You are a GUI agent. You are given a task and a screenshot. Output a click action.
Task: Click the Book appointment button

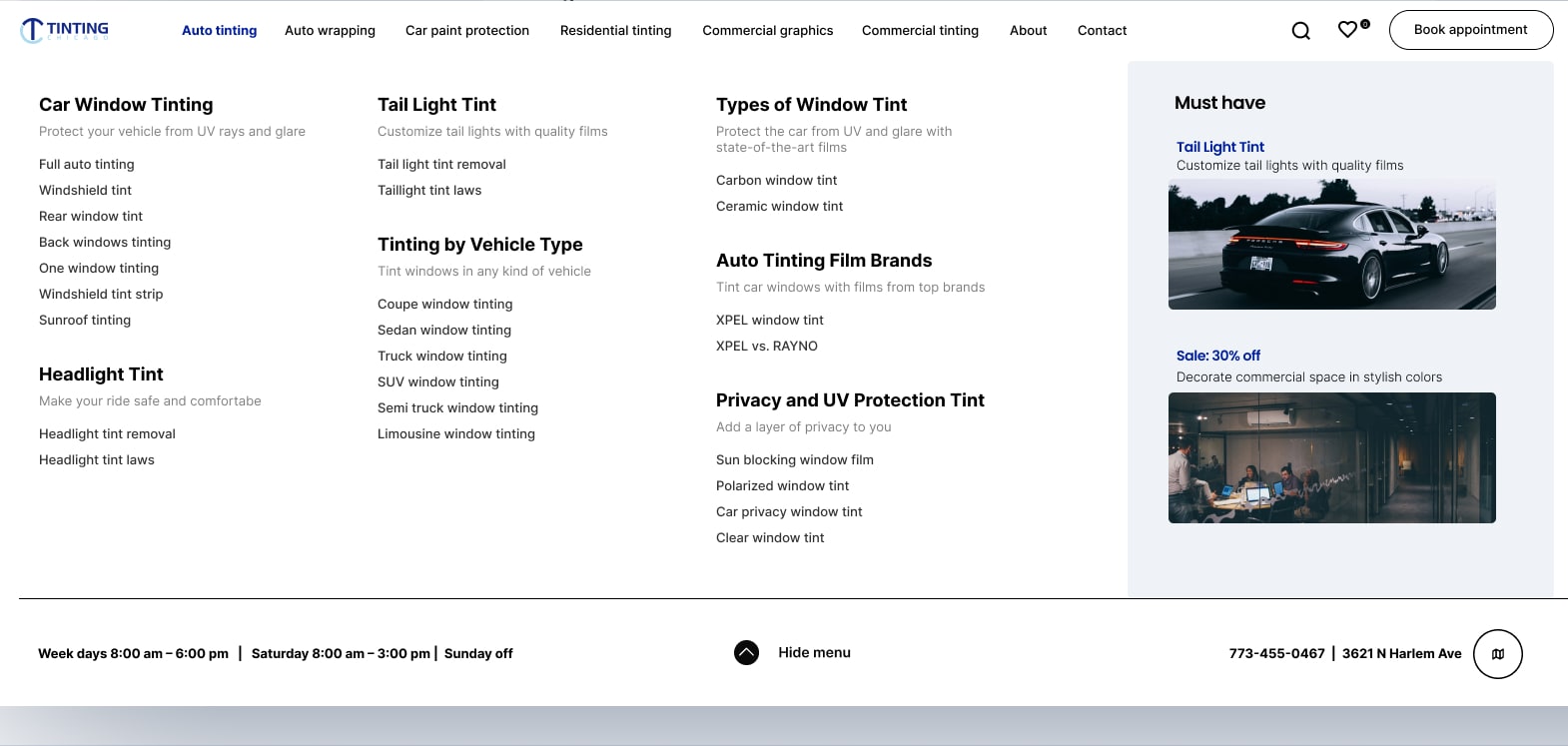tap(1470, 30)
